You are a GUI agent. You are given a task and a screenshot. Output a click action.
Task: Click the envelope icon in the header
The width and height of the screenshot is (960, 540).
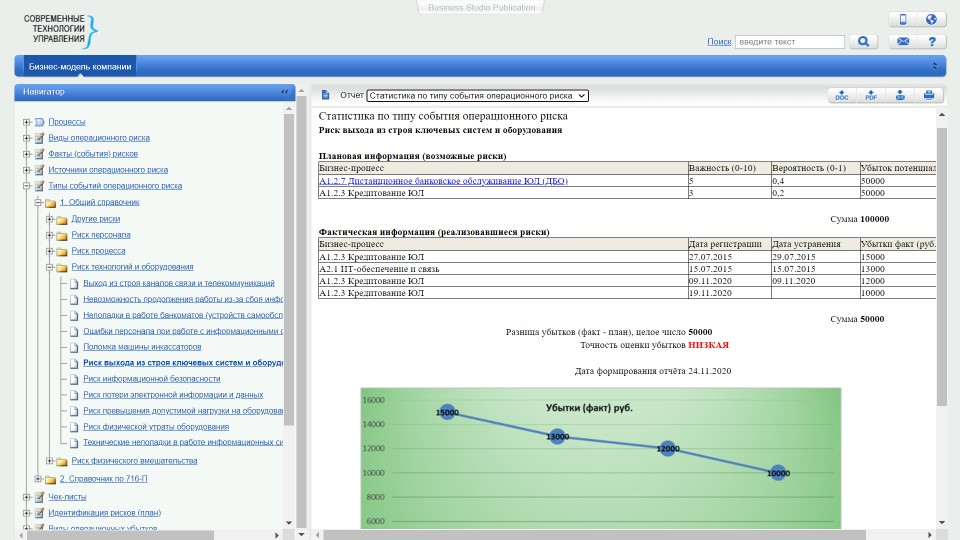[903, 42]
